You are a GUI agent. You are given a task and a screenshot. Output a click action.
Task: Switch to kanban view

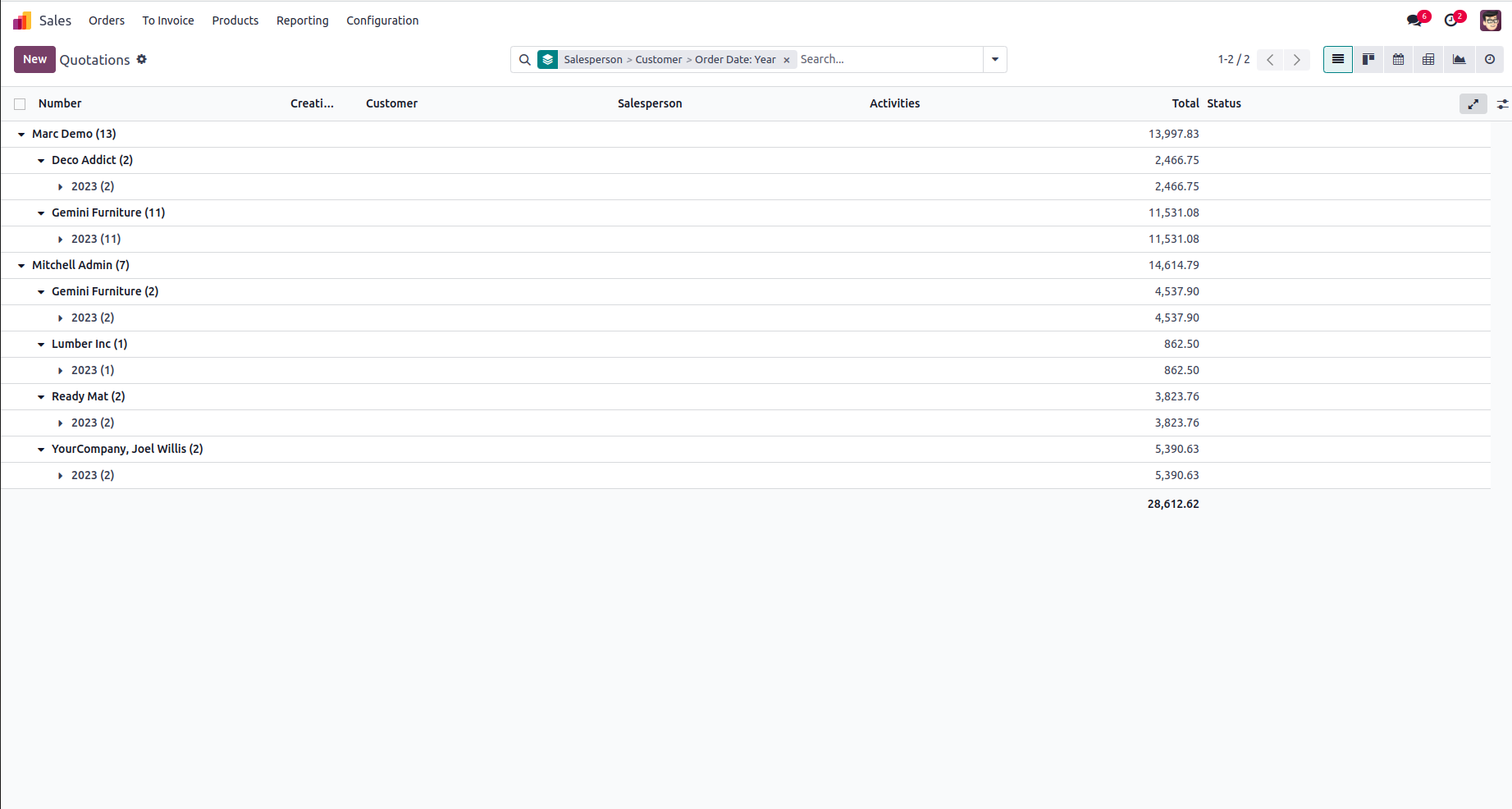coord(1368,59)
